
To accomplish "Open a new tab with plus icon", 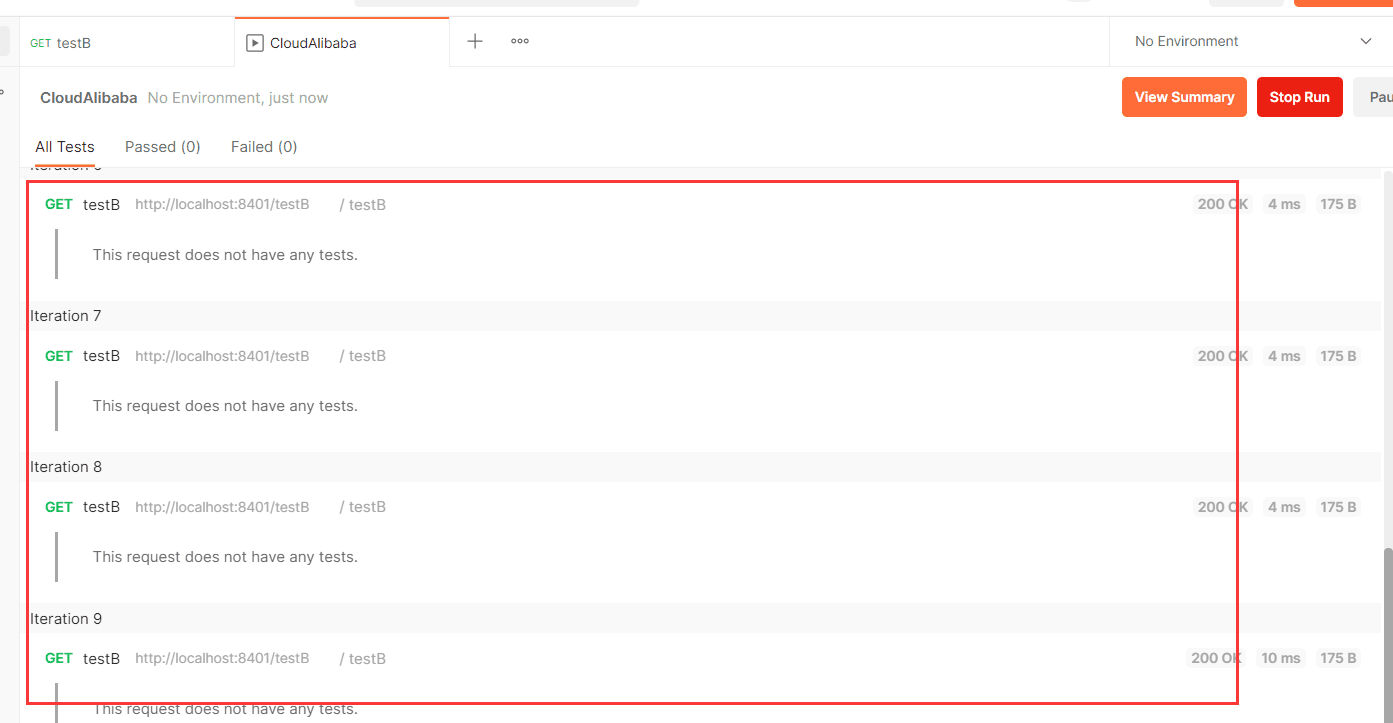I will [475, 41].
